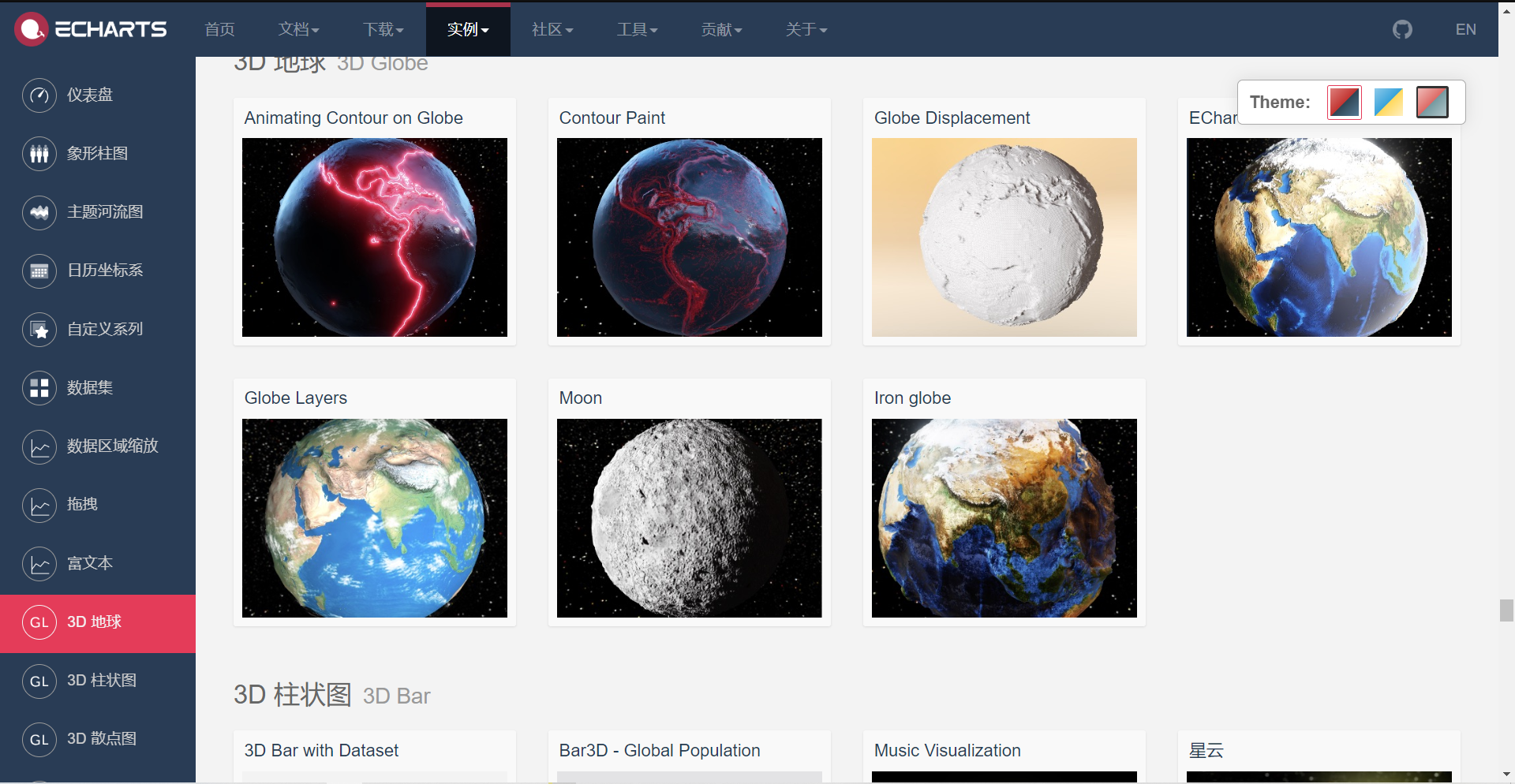Switch language to EN
This screenshot has width=1515, height=784.
click(1466, 30)
